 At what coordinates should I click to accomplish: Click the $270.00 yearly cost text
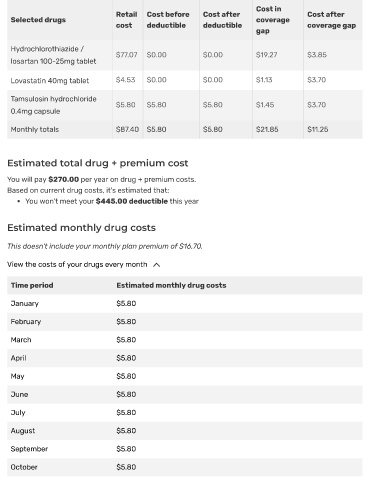[x=64, y=179]
